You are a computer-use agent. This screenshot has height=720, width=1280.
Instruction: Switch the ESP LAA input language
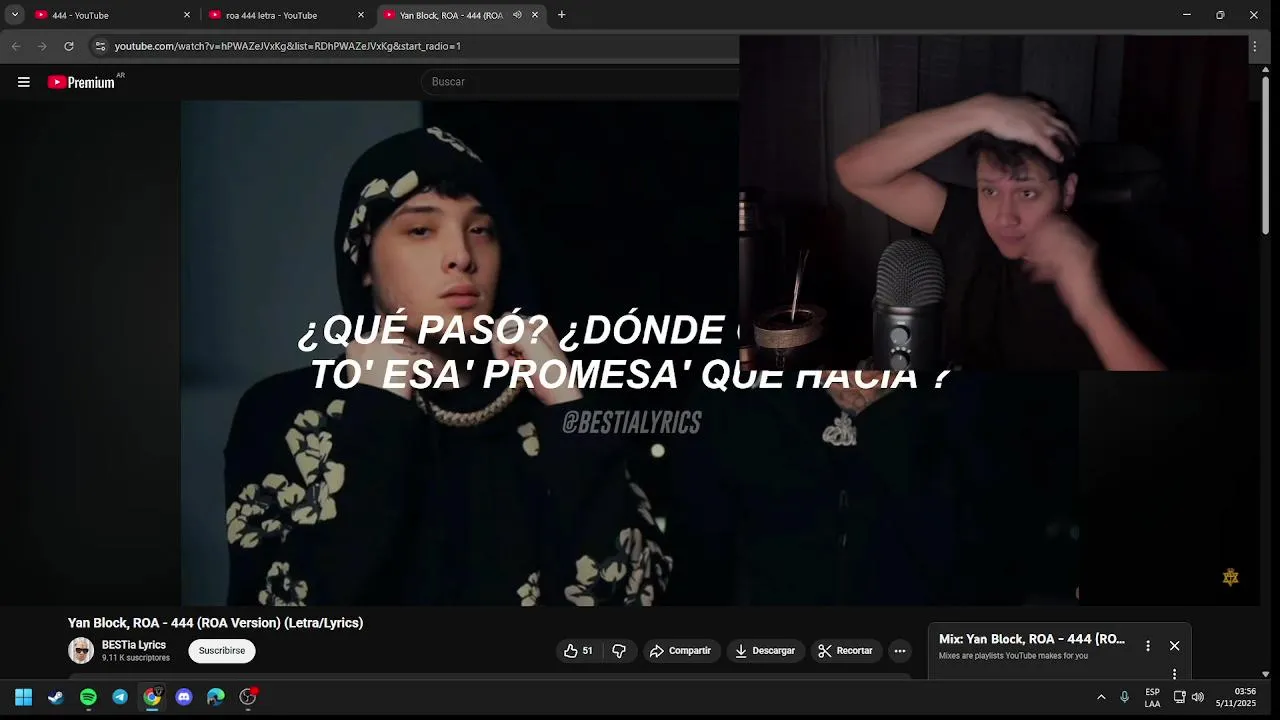coord(1152,697)
